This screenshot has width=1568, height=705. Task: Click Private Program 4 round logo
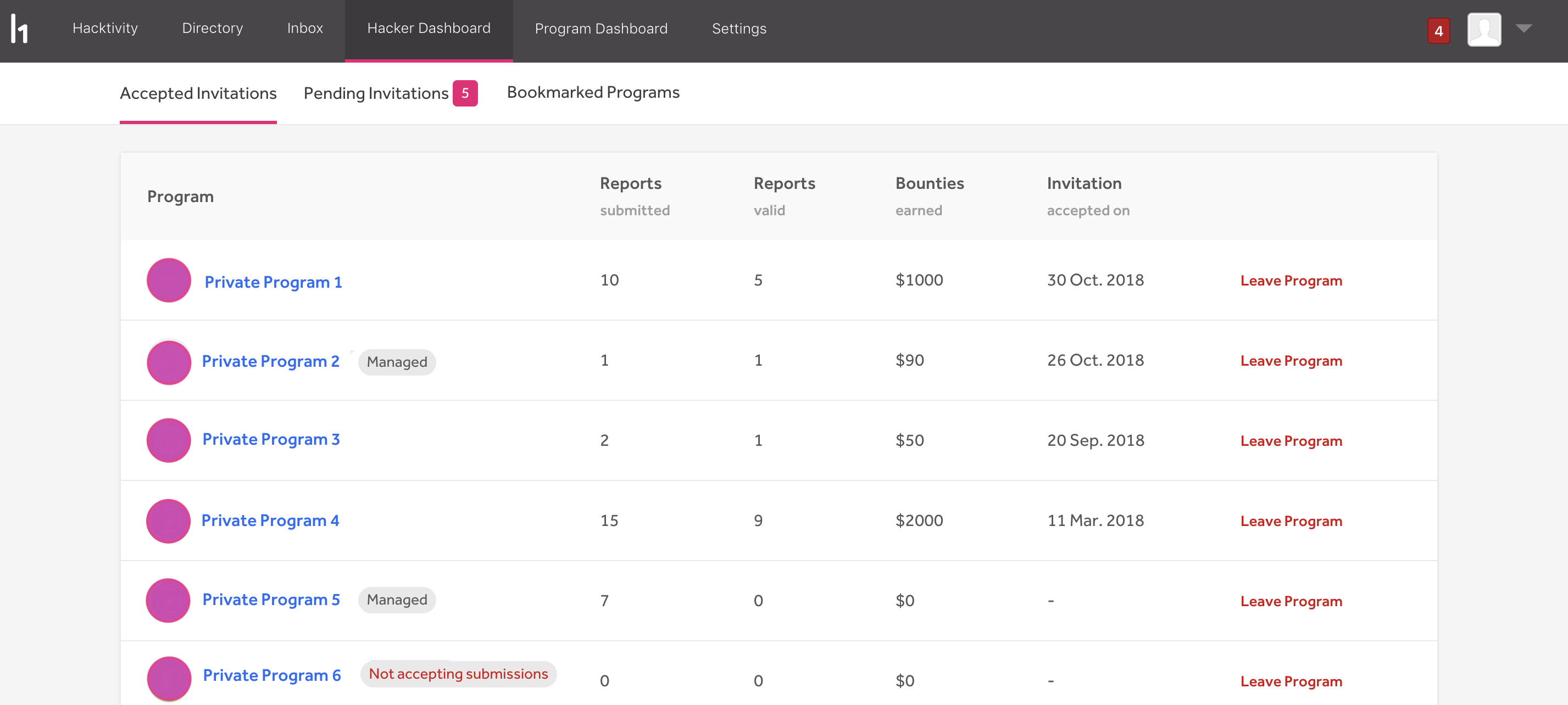pos(168,521)
